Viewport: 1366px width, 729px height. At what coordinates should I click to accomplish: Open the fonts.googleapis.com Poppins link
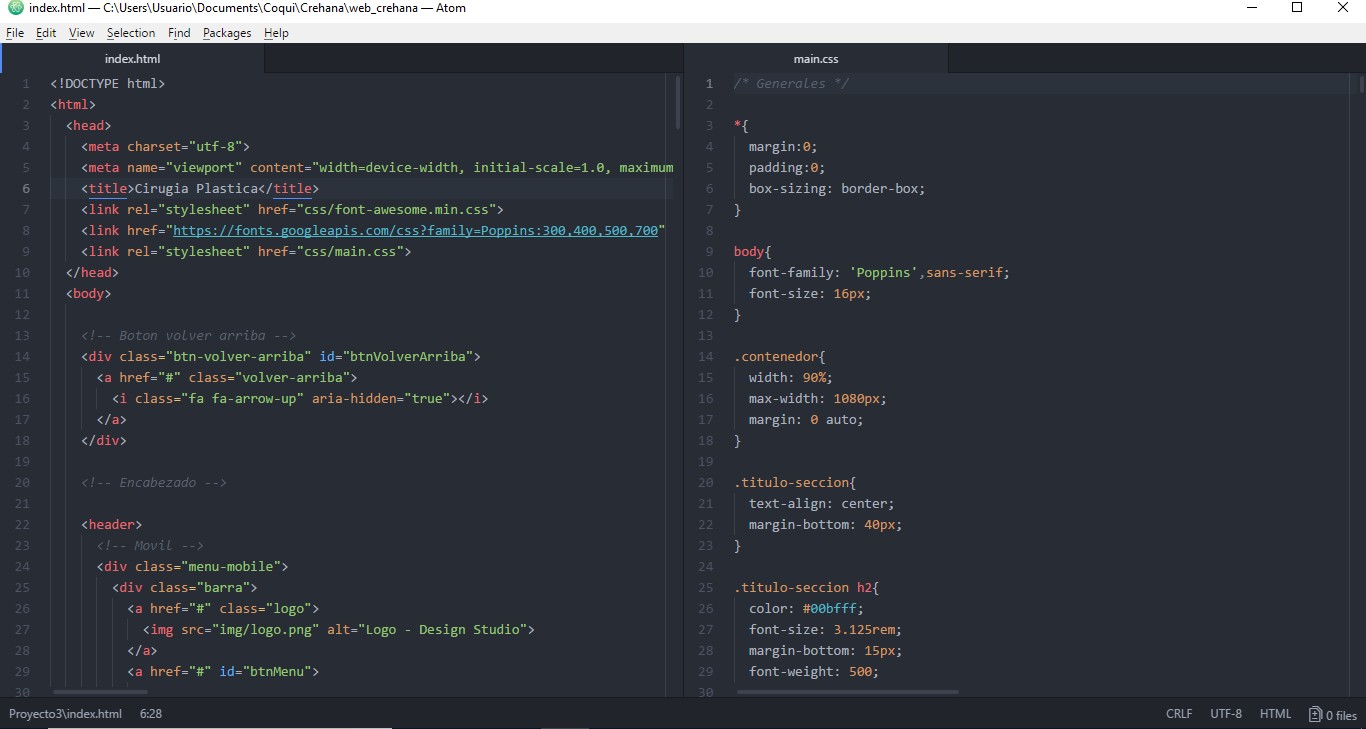[416, 231]
